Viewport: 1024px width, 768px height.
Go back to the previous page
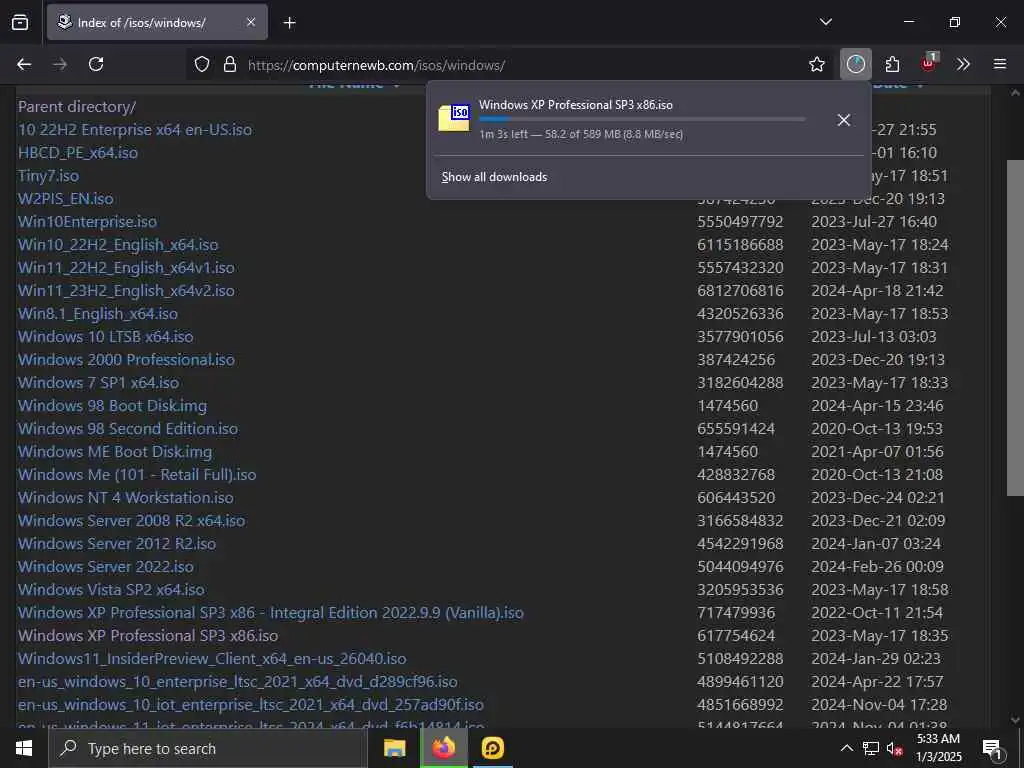[24, 64]
